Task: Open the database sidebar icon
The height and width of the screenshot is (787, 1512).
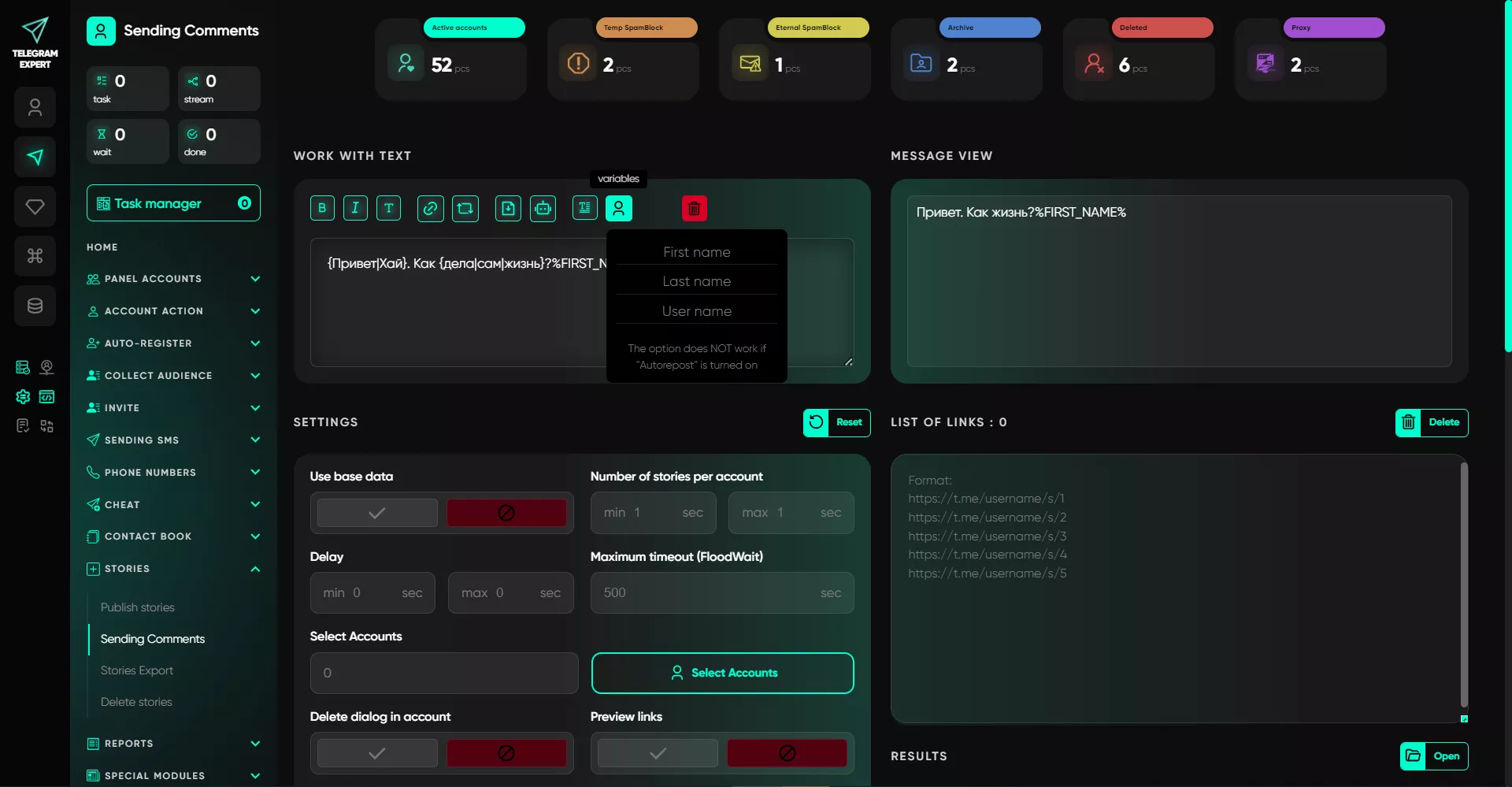Action: point(35,306)
